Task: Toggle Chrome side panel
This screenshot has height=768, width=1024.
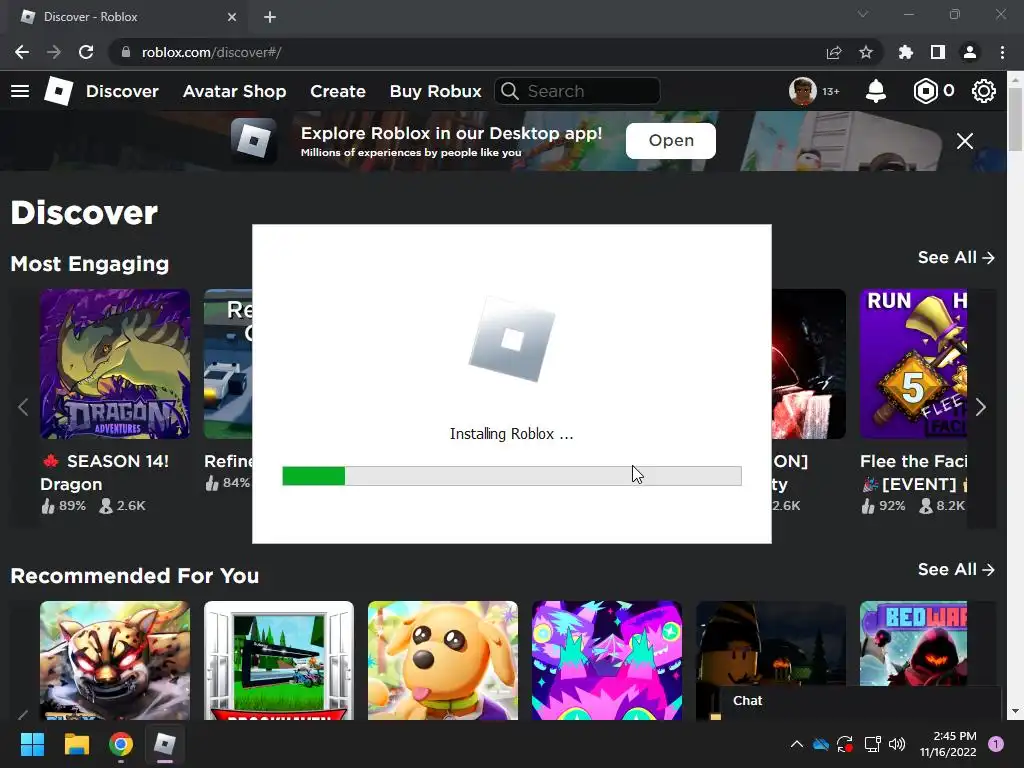Action: (x=937, y=52)
